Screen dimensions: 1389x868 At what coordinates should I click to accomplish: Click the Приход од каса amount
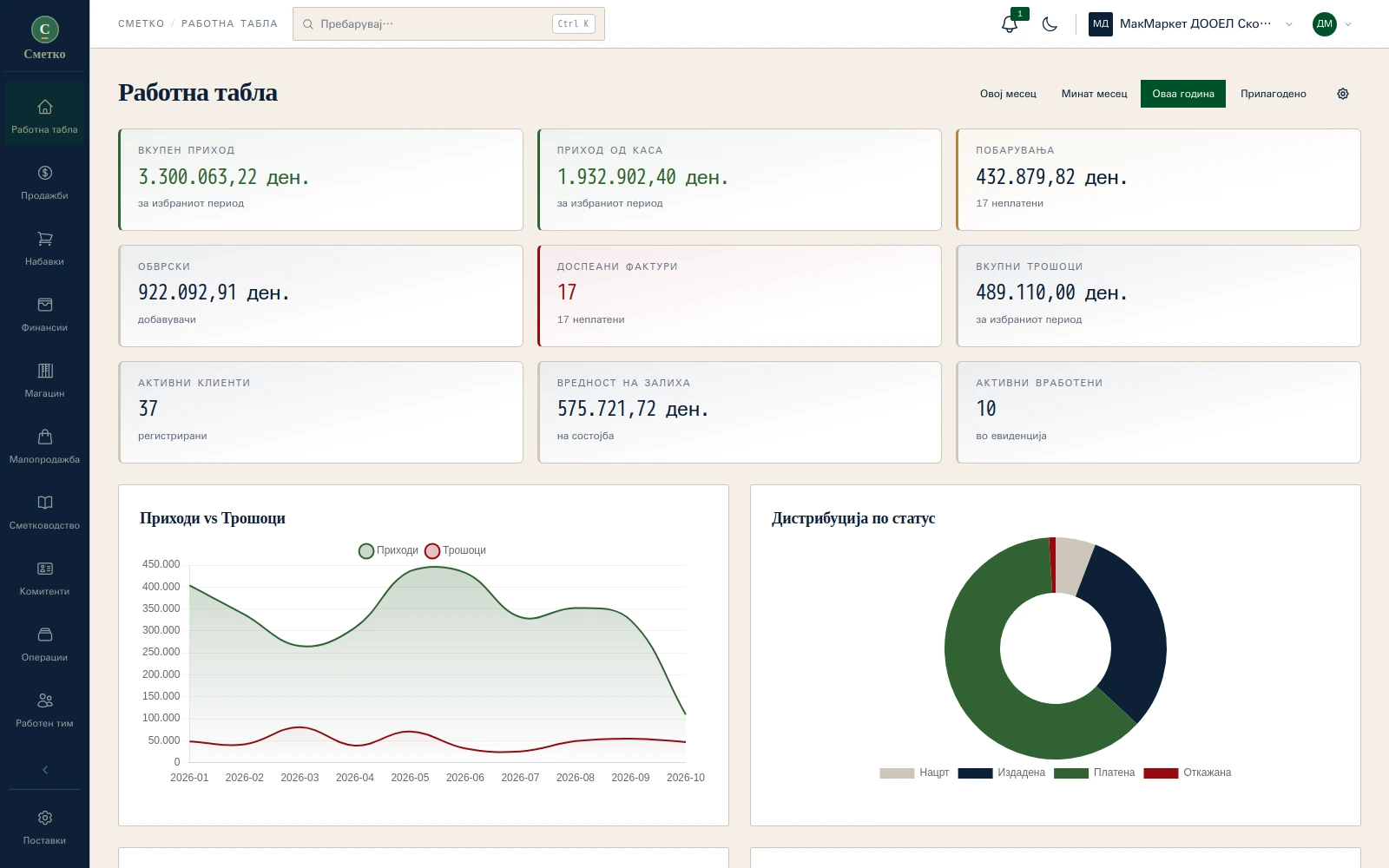(x=642, y=177)
